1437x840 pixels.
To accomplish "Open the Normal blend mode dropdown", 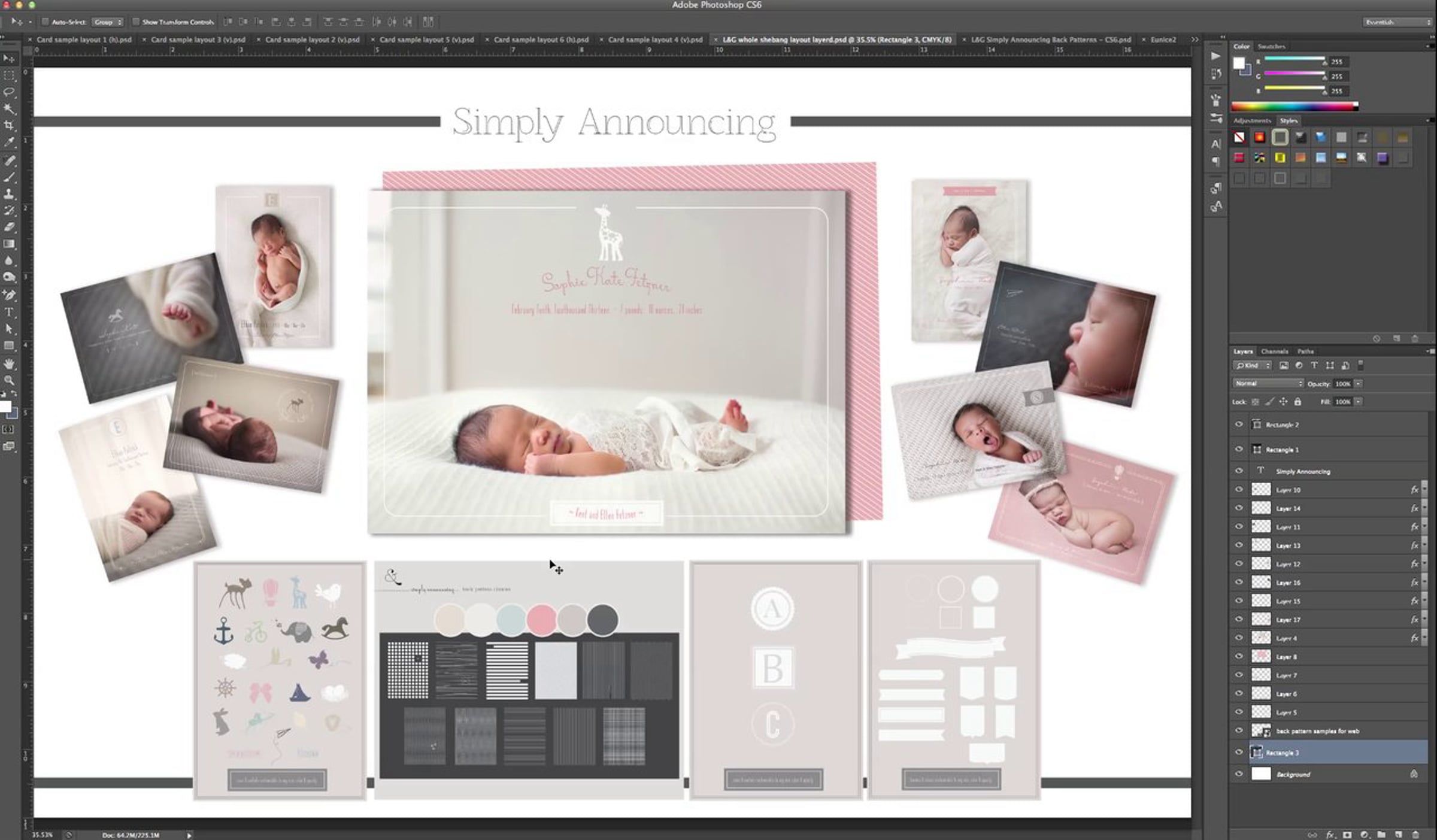I will (x=1268, y=383).
